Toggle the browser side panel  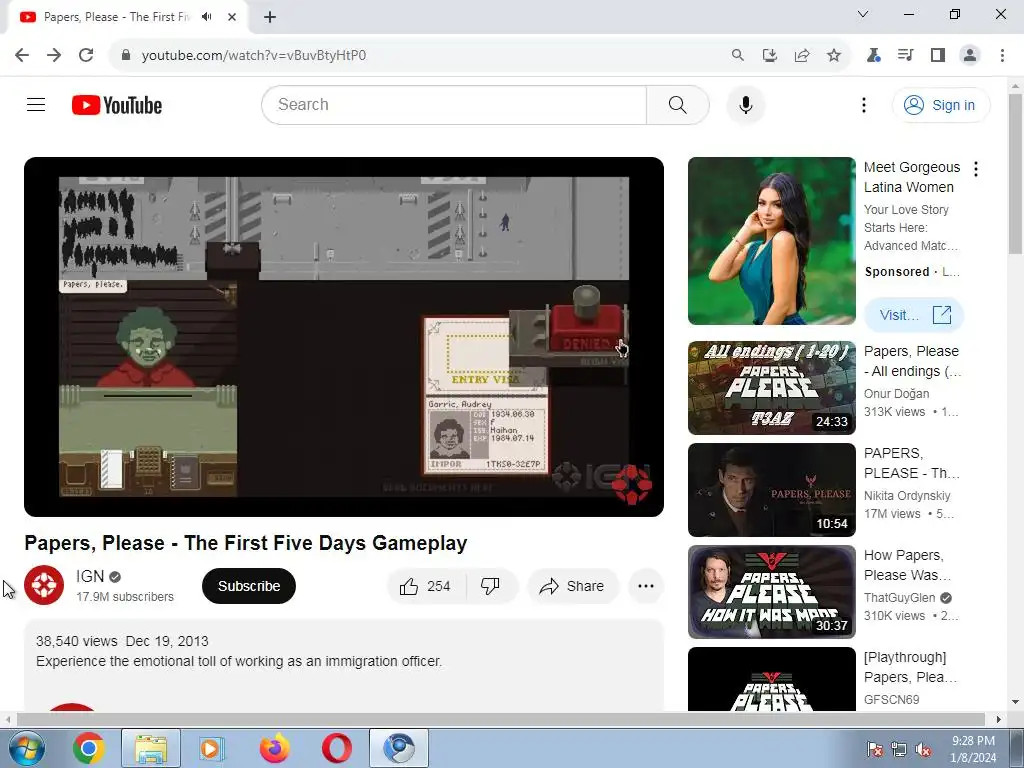(x=938, y=56)
